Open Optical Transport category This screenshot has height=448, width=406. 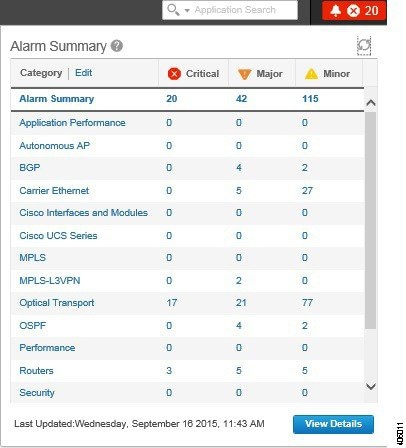tap(57, 303)
